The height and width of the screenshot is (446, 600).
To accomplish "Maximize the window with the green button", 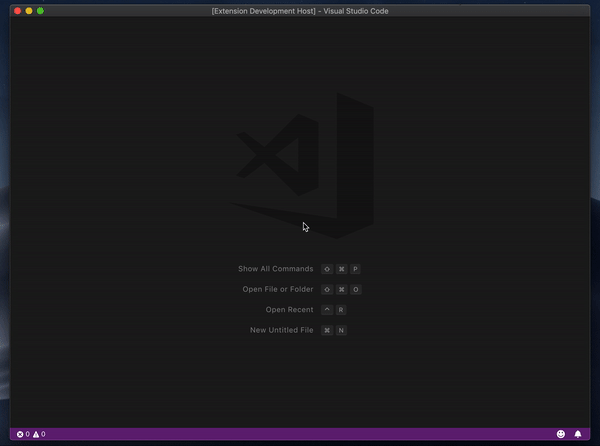I will [41, 11].
